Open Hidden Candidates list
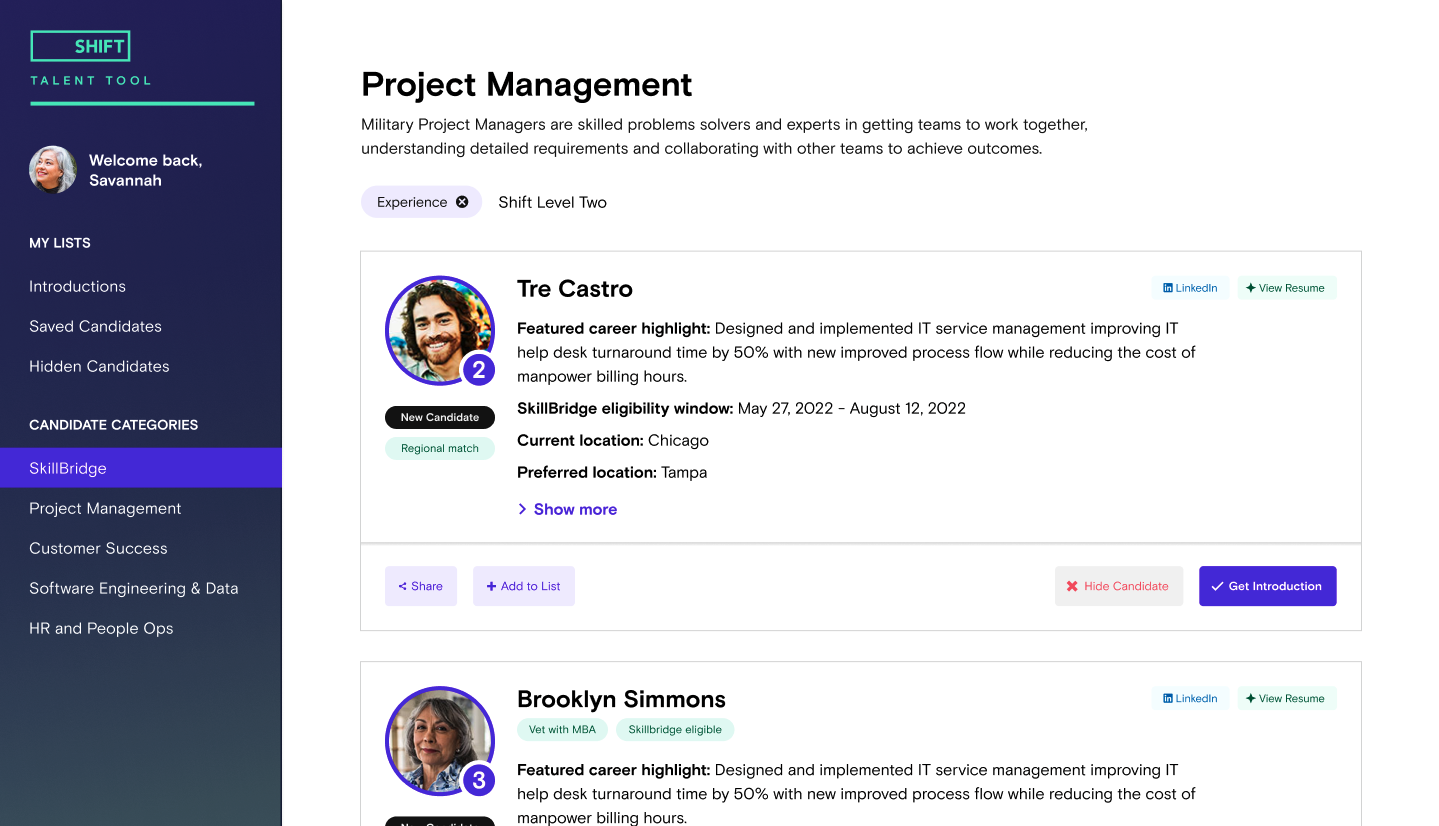The height and width of the screenshot is (826, 1439). (x=99, y=366)
